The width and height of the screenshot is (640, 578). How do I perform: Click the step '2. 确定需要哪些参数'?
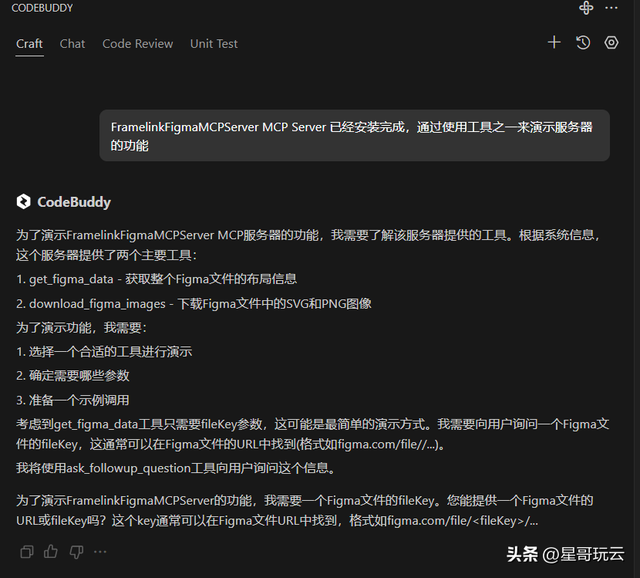click(x=73, y=376)
